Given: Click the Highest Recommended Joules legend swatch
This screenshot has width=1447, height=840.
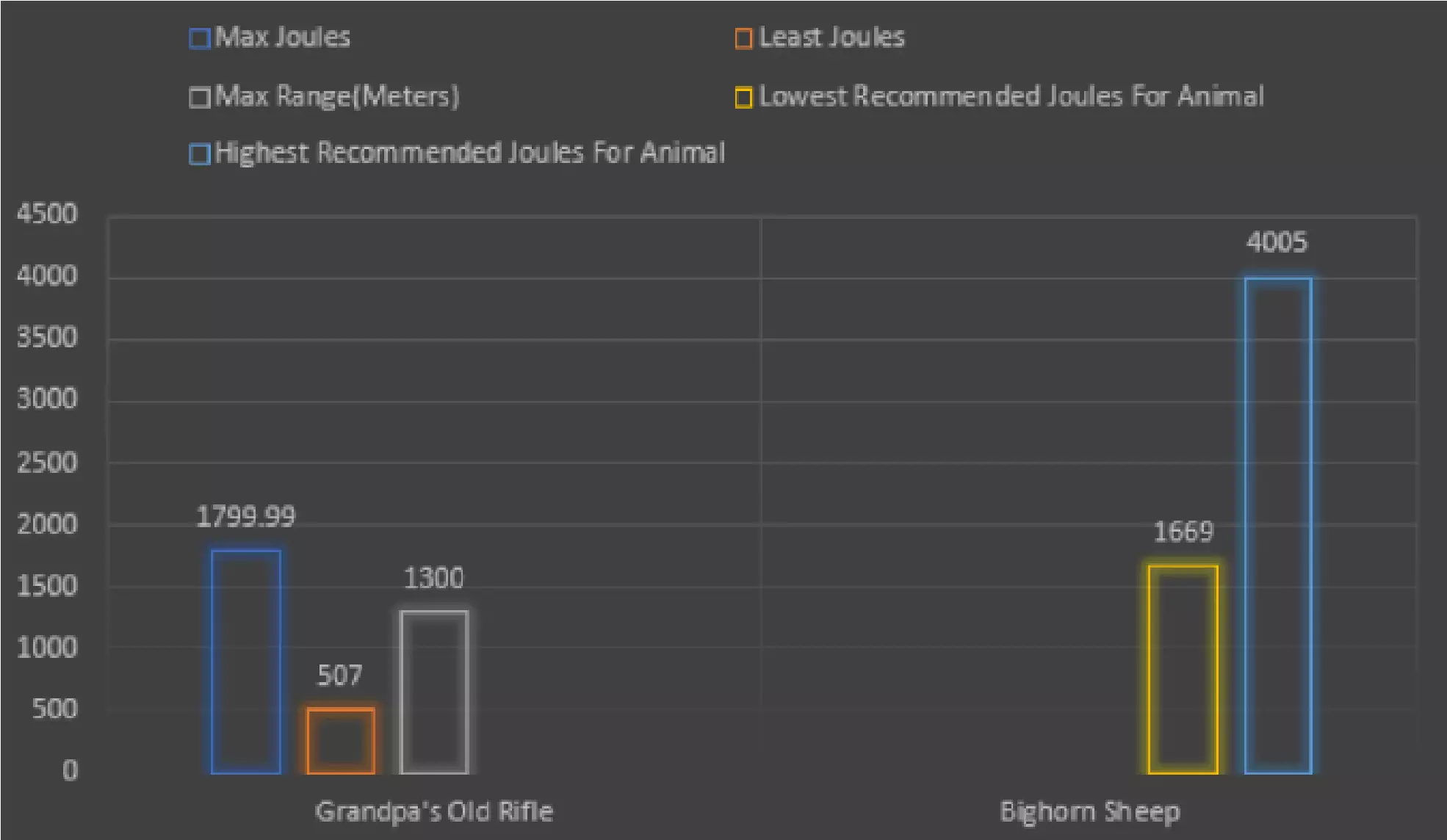Looking at the screenshot, I should (x=199, y=154).
